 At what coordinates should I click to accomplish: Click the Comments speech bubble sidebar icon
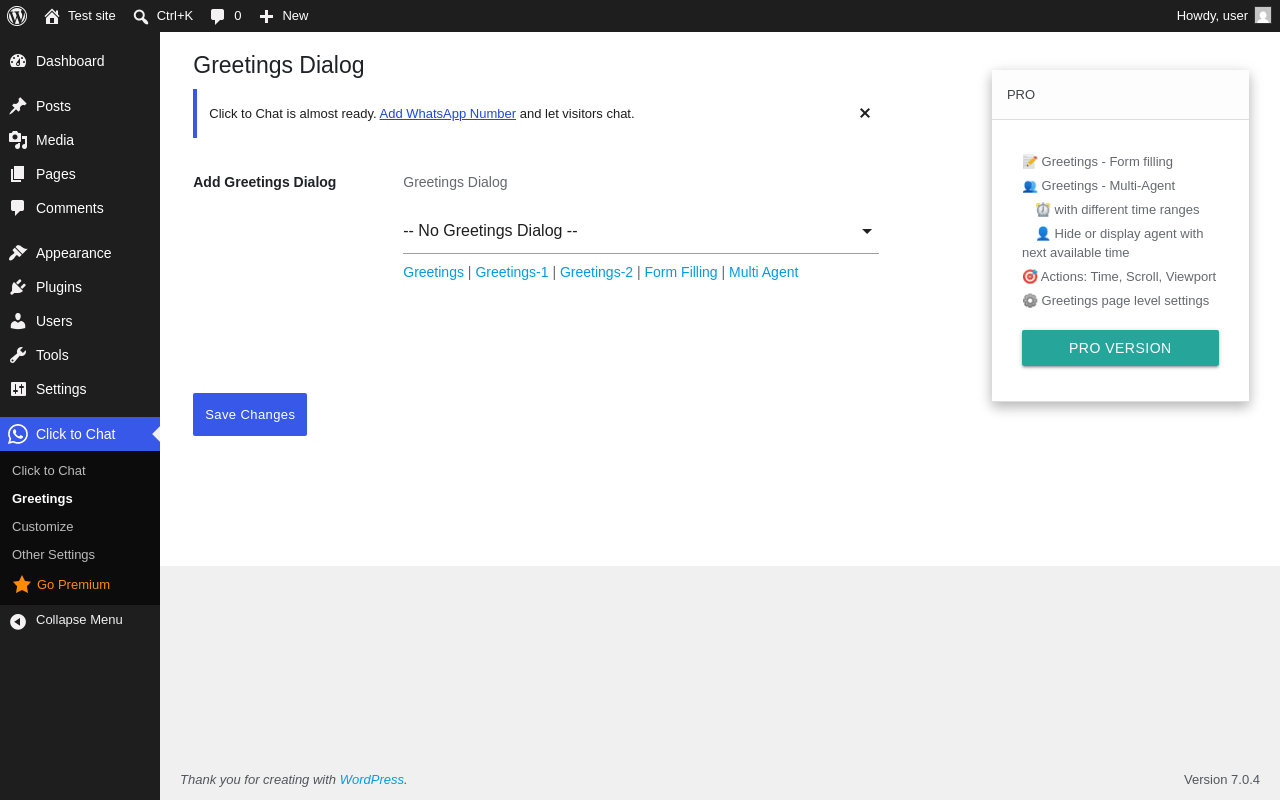pos(18,208)
